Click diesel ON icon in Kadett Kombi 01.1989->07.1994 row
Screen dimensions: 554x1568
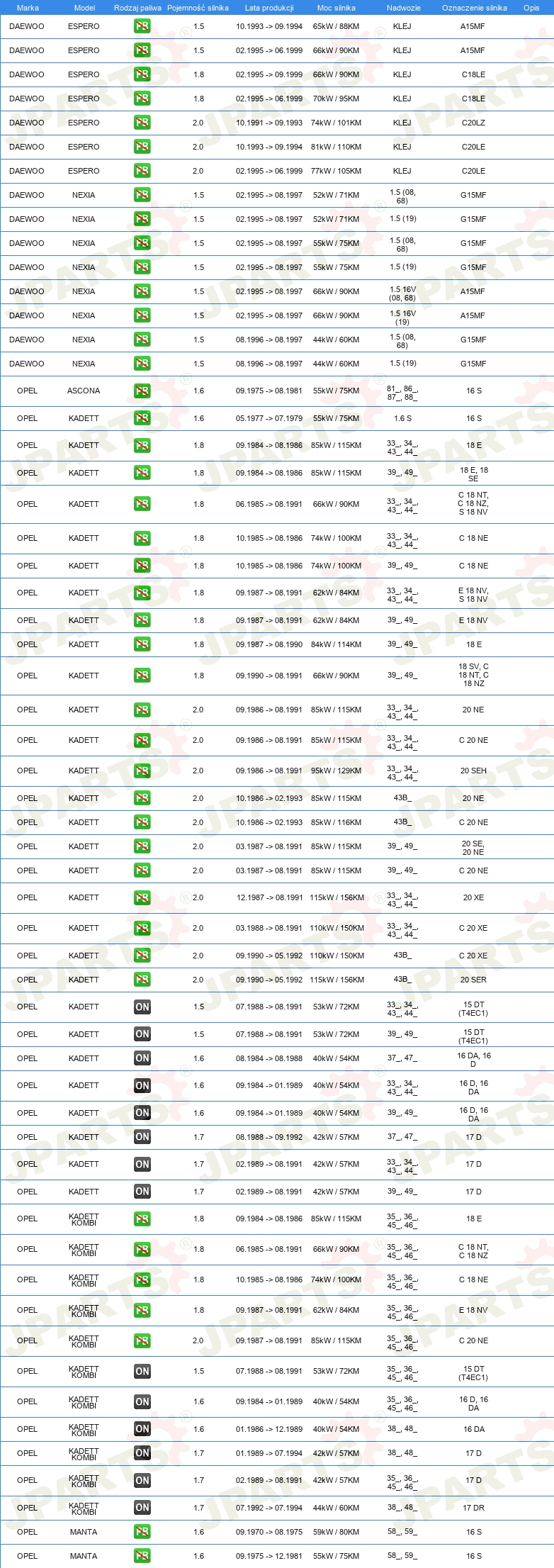click(x=142, y=1453)
